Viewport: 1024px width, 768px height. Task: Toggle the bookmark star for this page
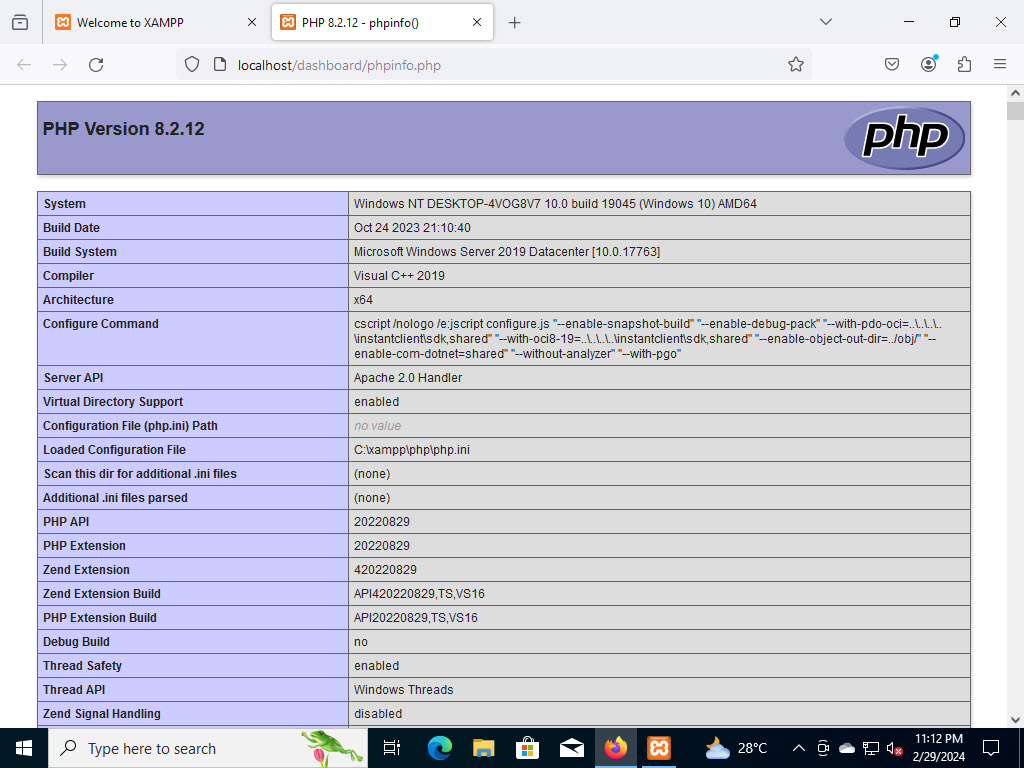tap(796, 63)
